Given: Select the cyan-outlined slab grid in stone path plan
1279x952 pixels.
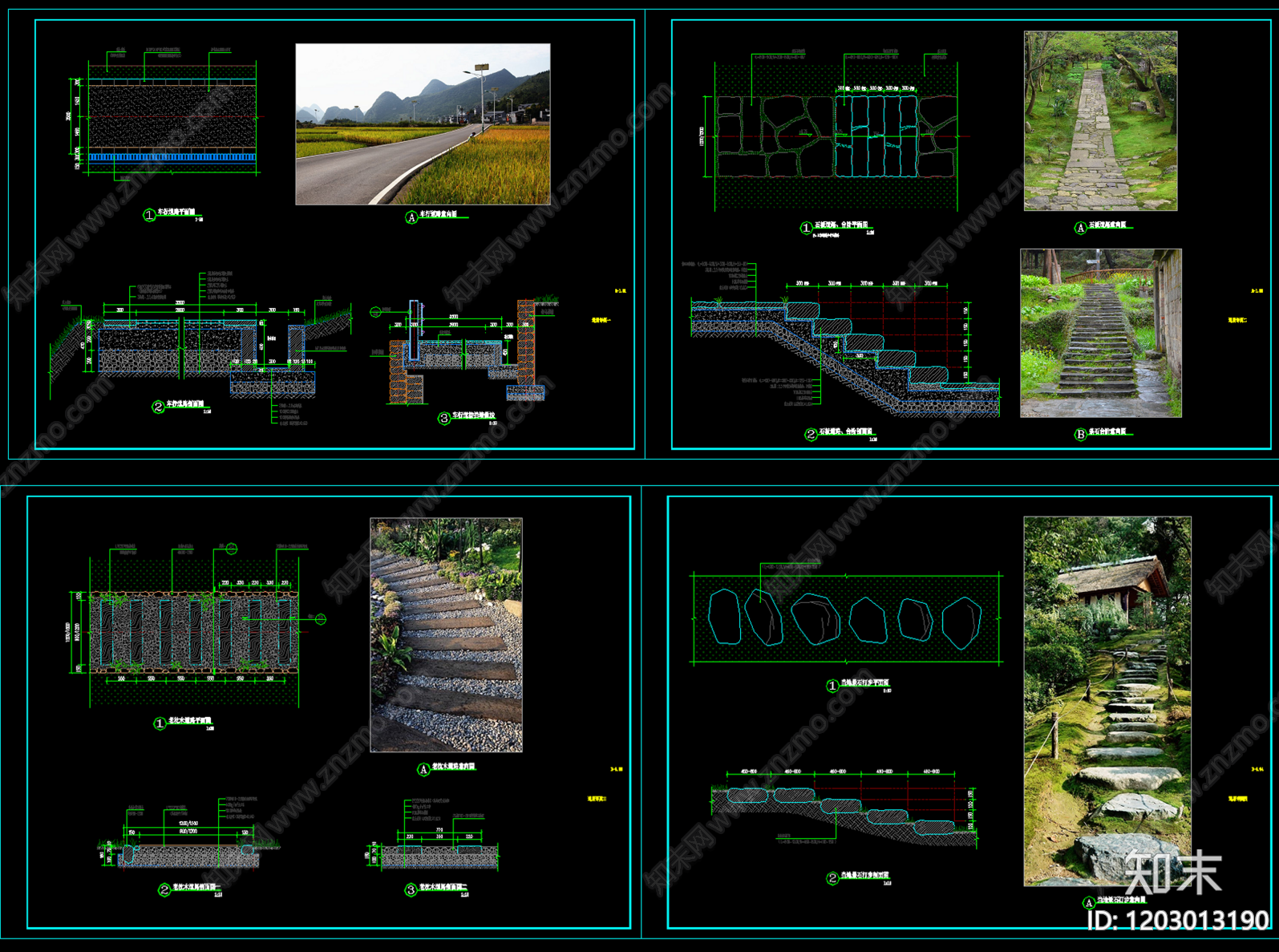Looking at the screenshot, I should [x=875, y=136].
